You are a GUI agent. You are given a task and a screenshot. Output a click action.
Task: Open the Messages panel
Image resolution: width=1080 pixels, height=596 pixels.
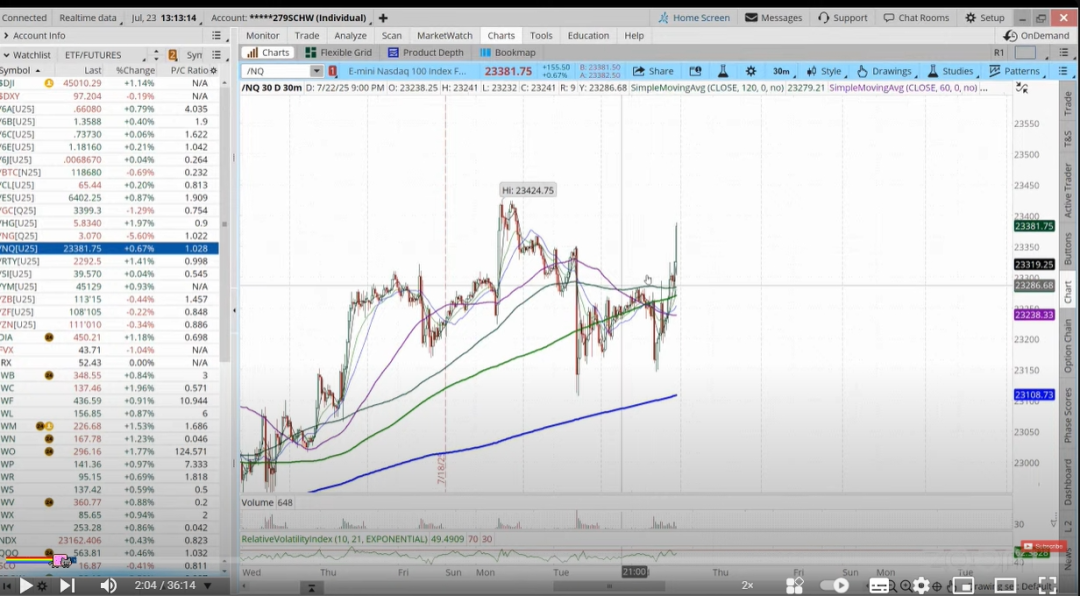(x=773, y=18)
